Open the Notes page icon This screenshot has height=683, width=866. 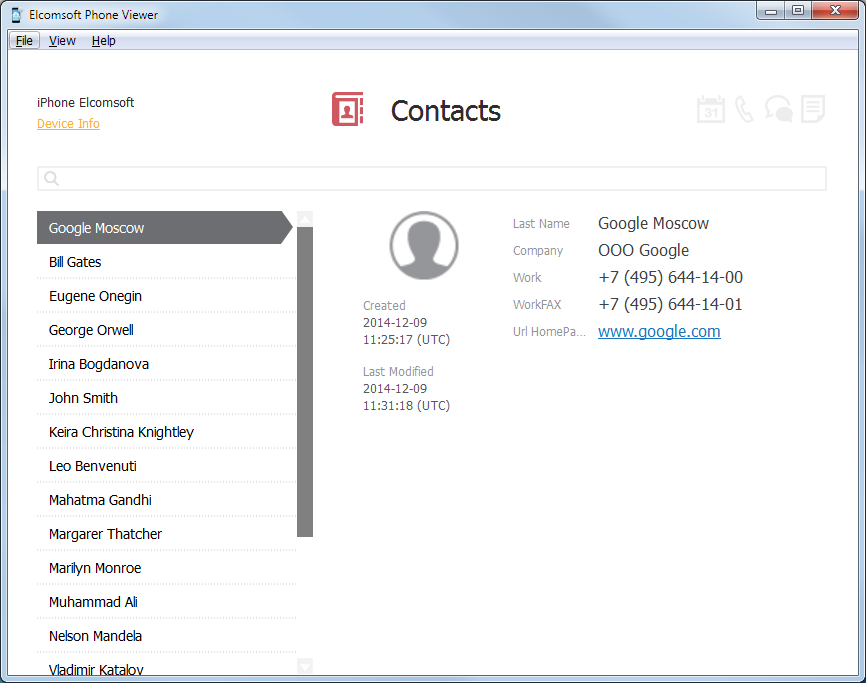click(x=813, y=109)
